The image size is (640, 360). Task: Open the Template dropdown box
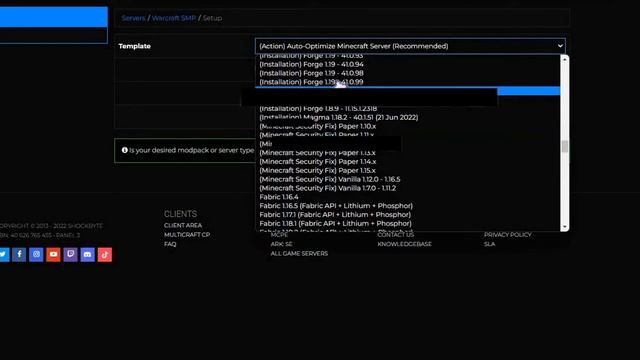(410, 46)
